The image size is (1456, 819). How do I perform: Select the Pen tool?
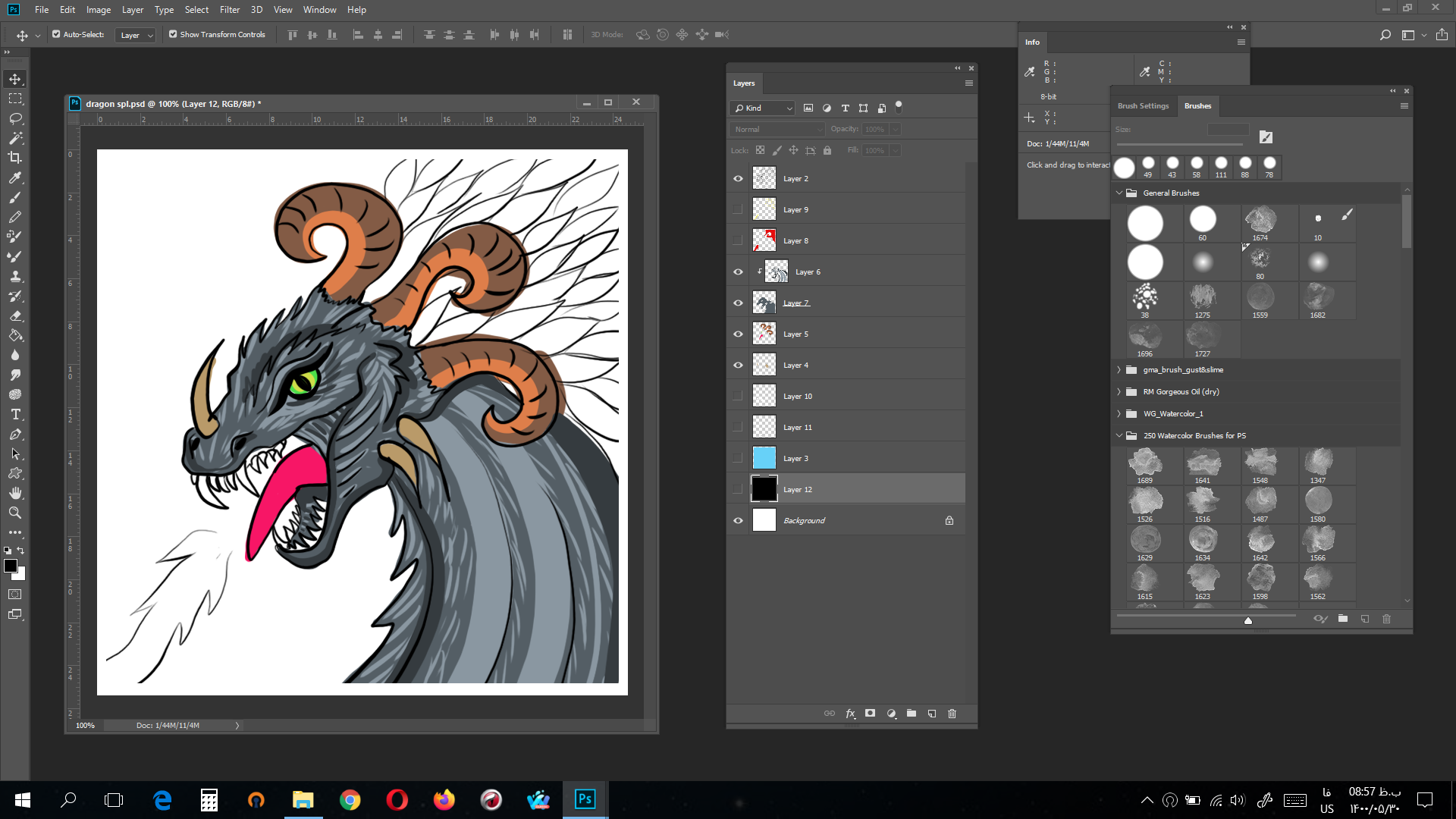click(x=15, y=434)
